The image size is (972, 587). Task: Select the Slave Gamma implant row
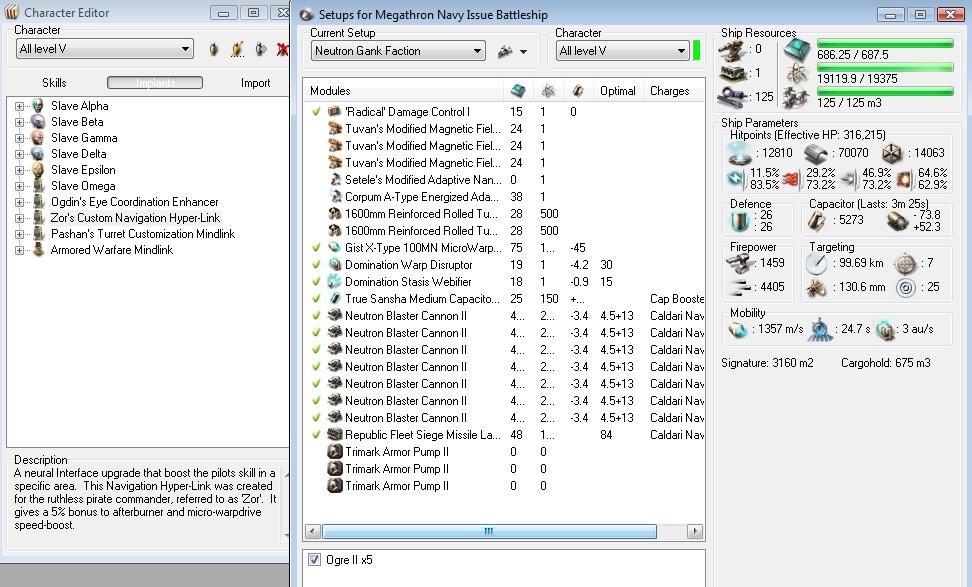(x=84, y=138)
